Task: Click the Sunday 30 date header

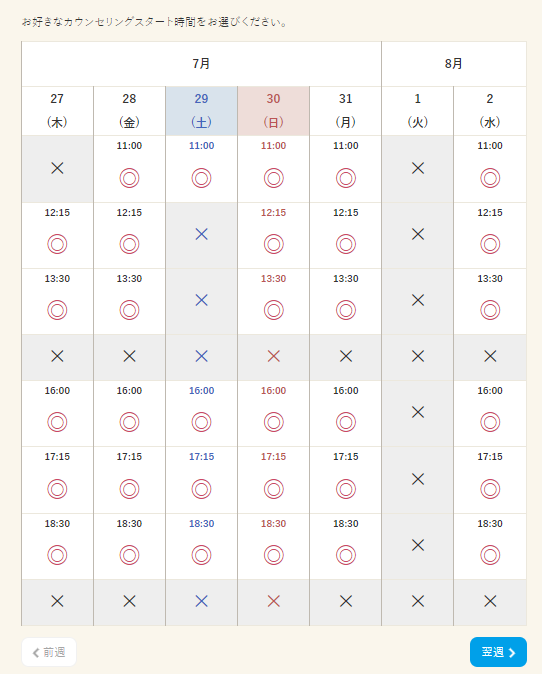Action: tap(273, 111)
